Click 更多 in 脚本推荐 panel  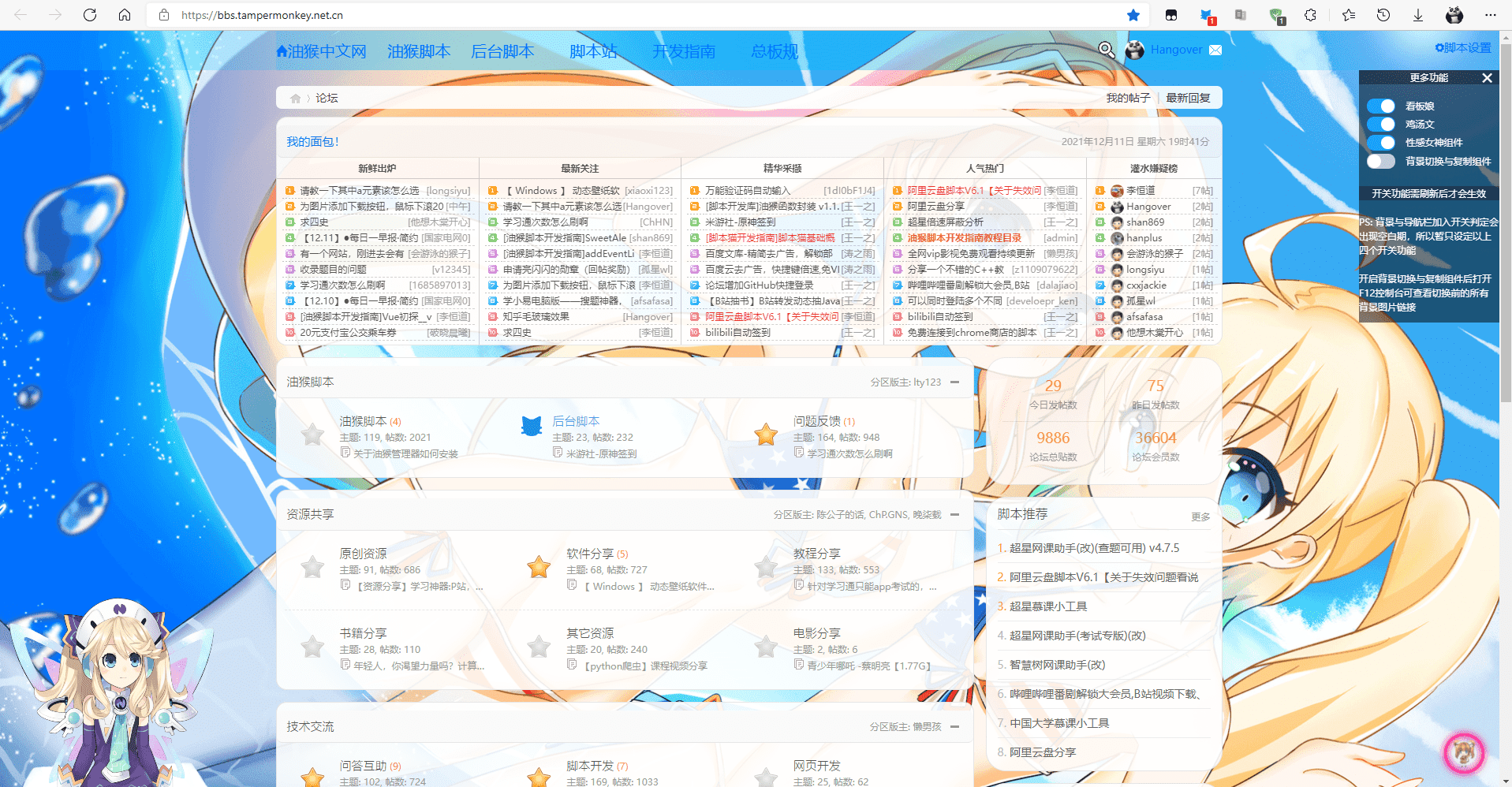(x=1200, y=517)
